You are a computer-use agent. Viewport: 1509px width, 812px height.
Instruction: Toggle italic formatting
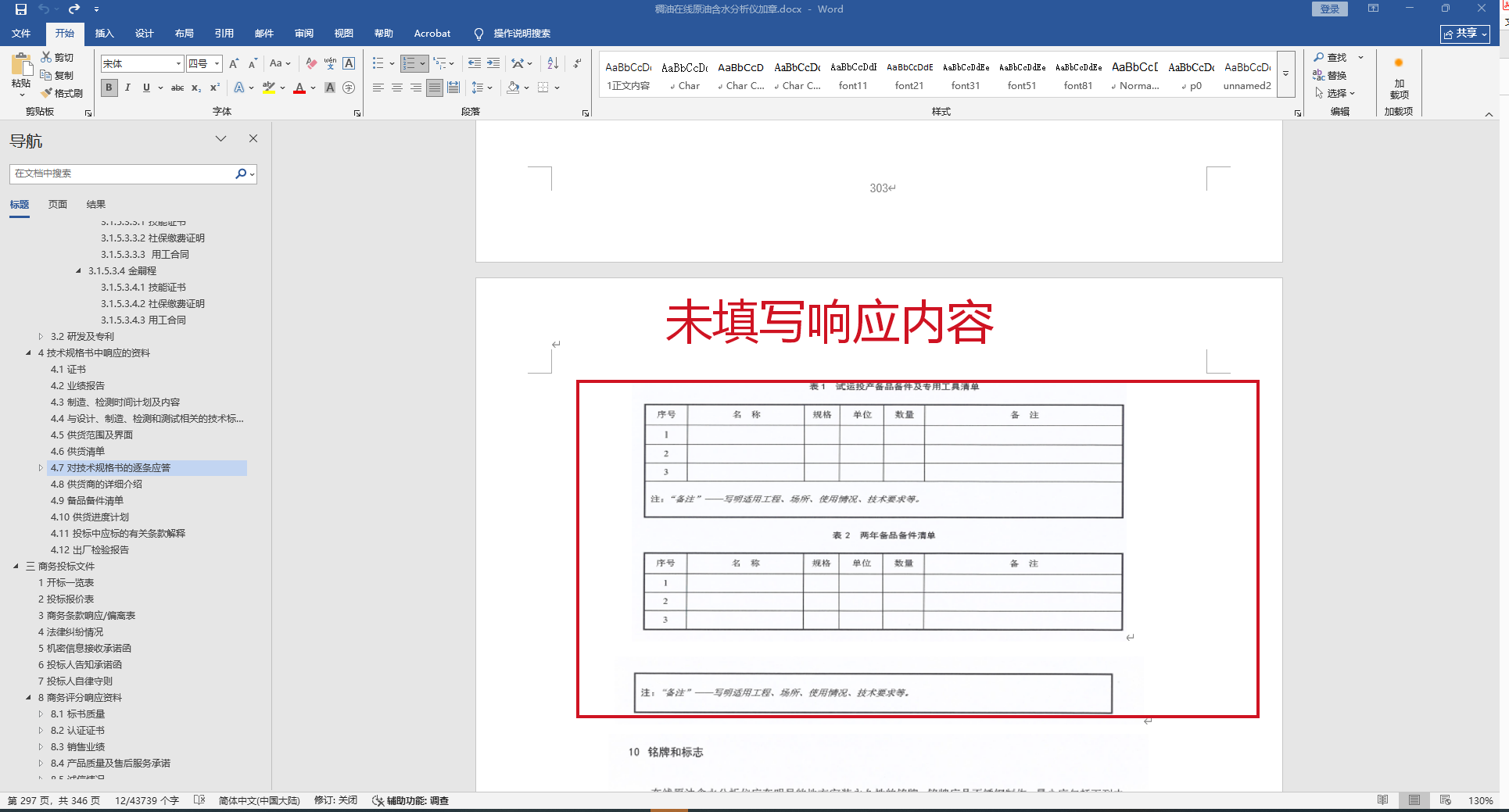click(x=127, y=88)
